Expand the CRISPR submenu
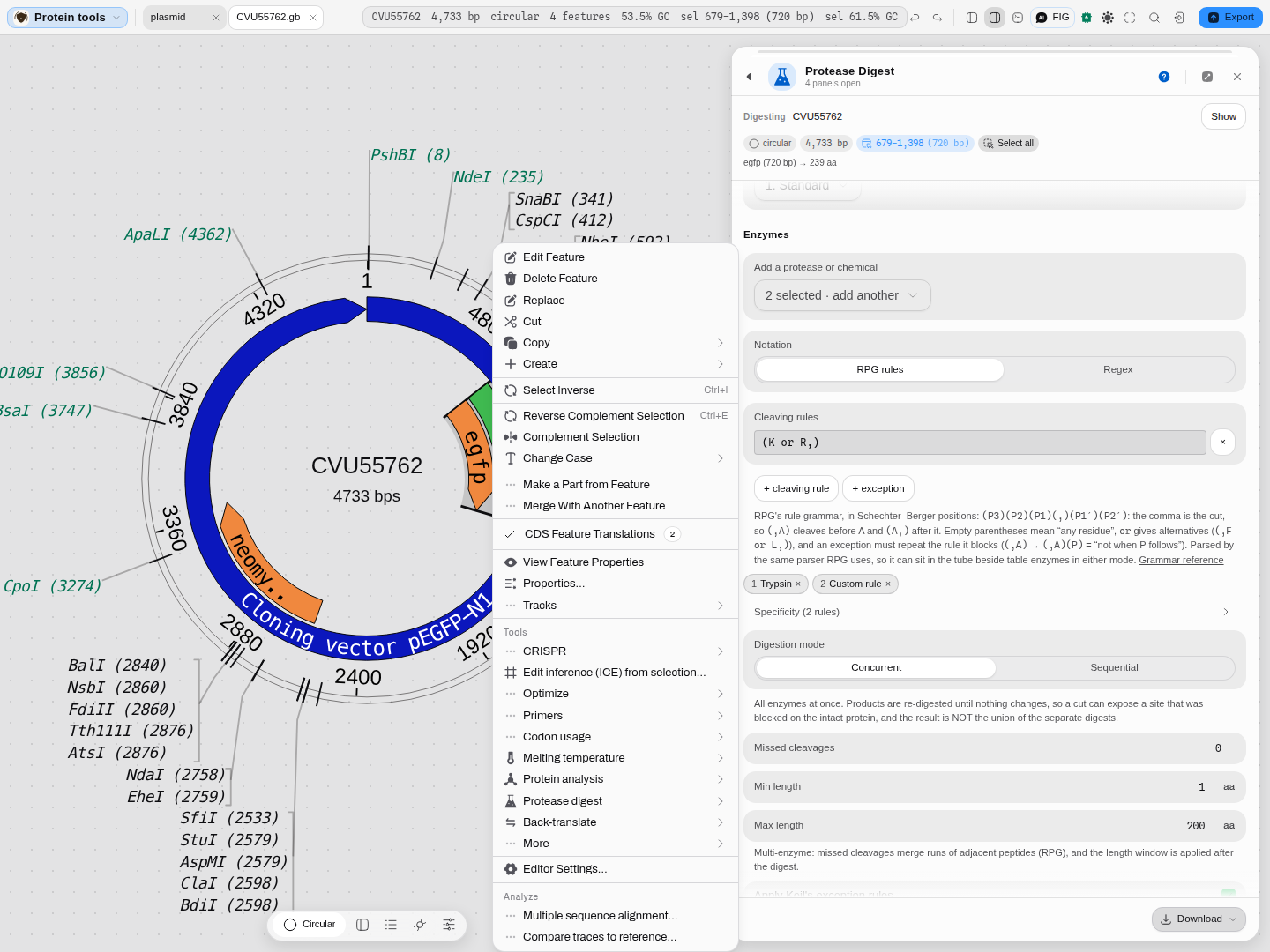The width and height of the screenshot is (1270, 952). [x=615, y=651]
